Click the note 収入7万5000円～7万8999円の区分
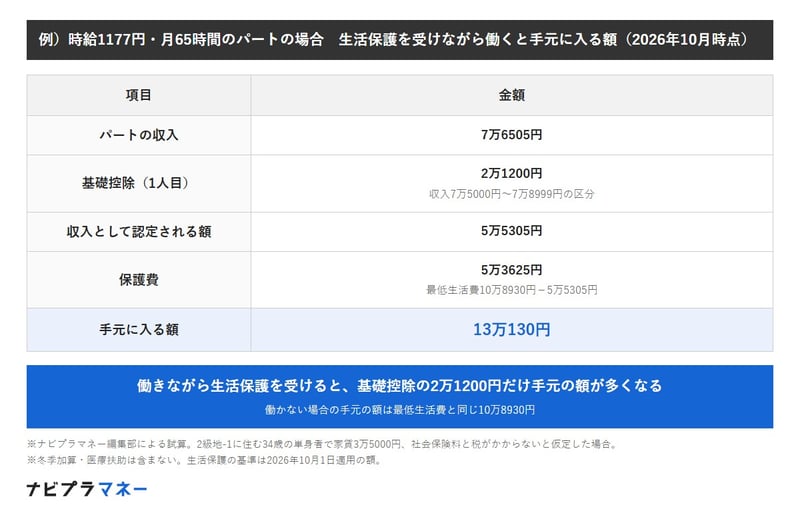The height and width of the screenshot is (513, 800). click(x=511, y=194)
